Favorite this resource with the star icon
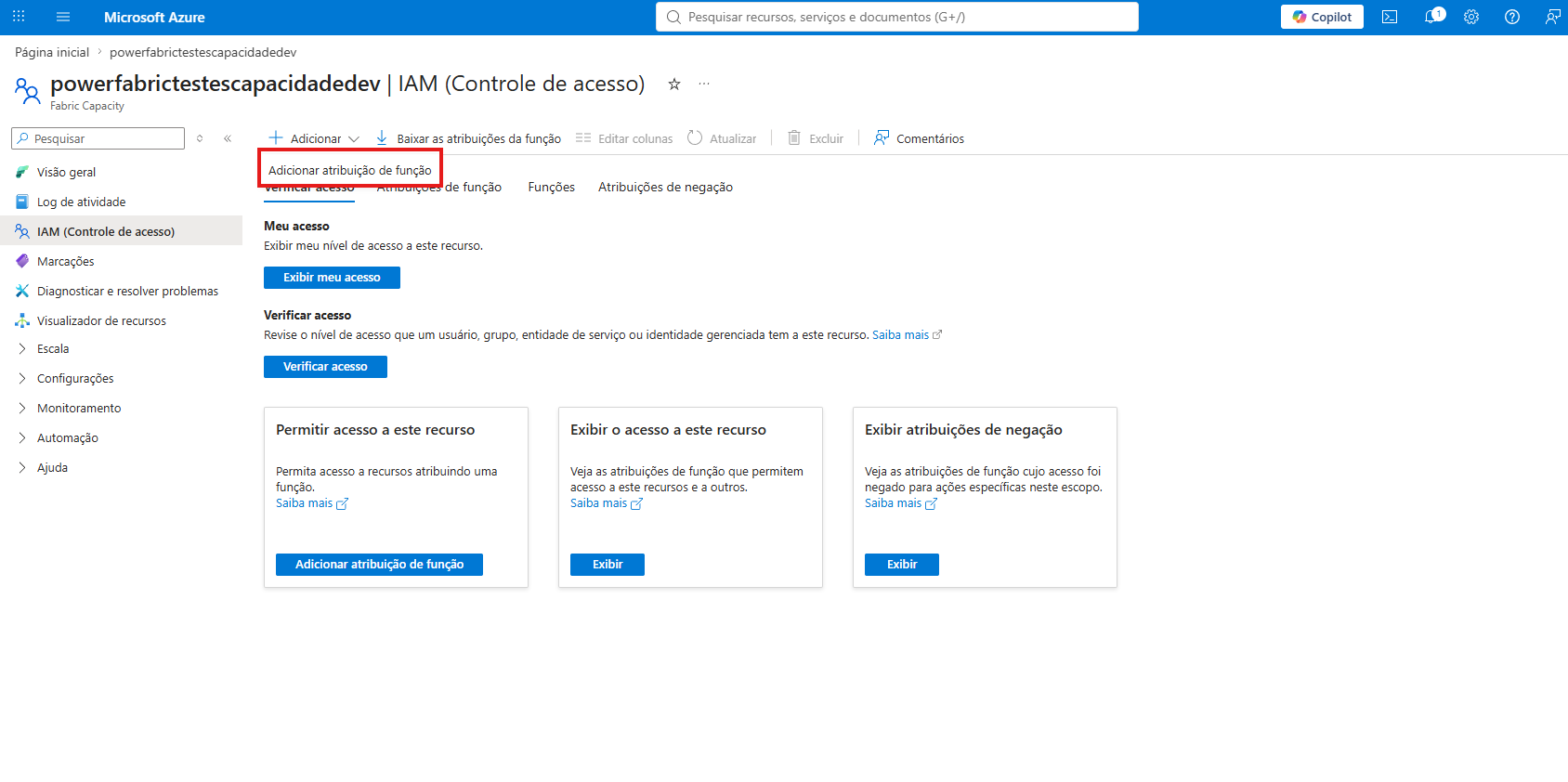The image size is (1568, 782). 674,85
